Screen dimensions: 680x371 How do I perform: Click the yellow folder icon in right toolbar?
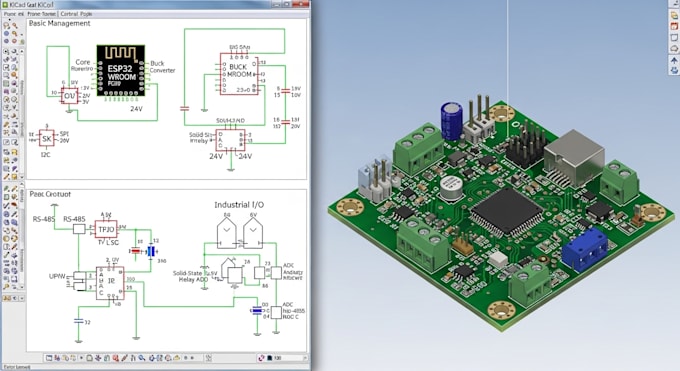click(674, 15)
